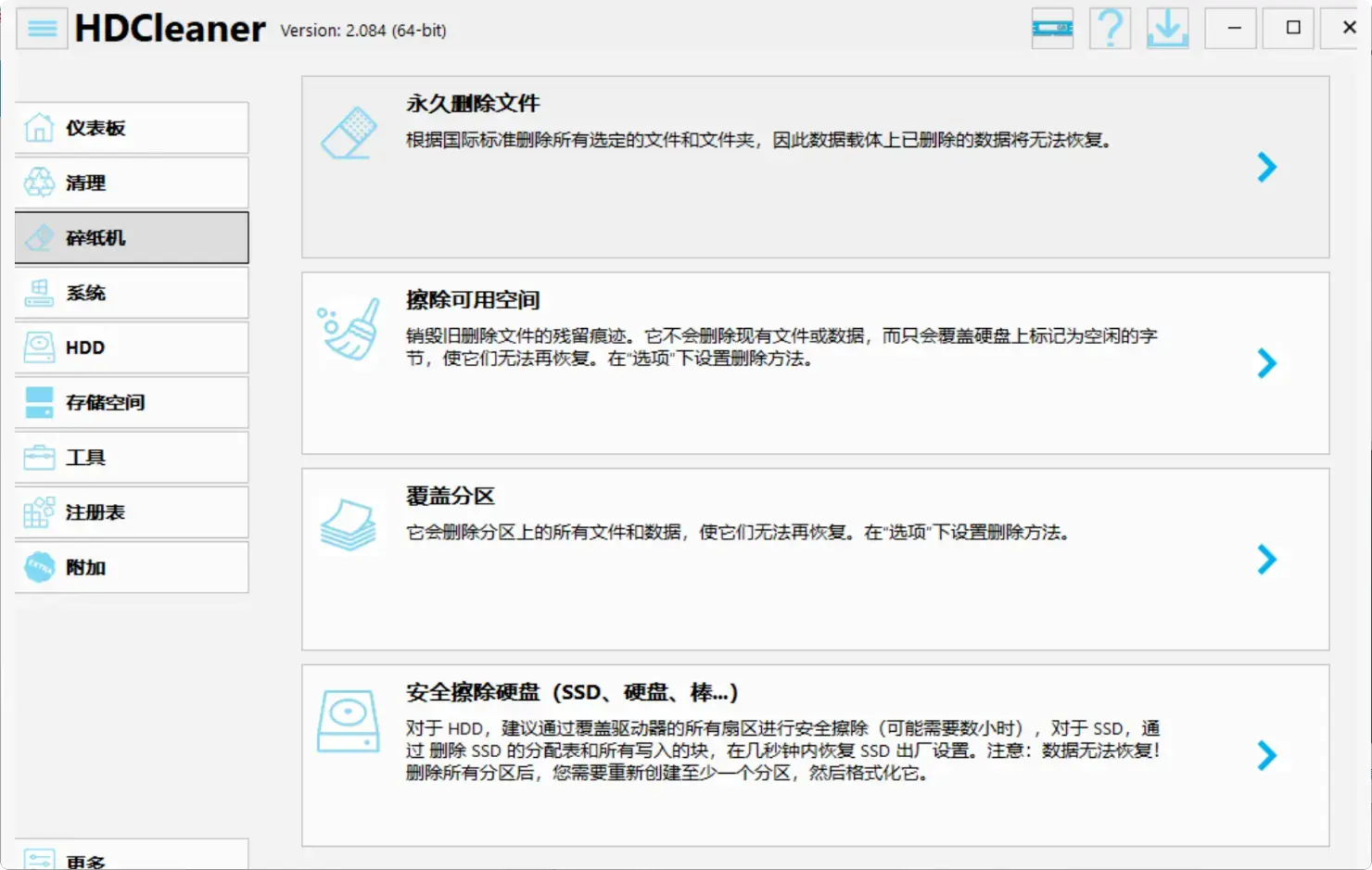Open the HDD tools section
The height and width of the screenshot is (870, 1372).
click(38, 347)
